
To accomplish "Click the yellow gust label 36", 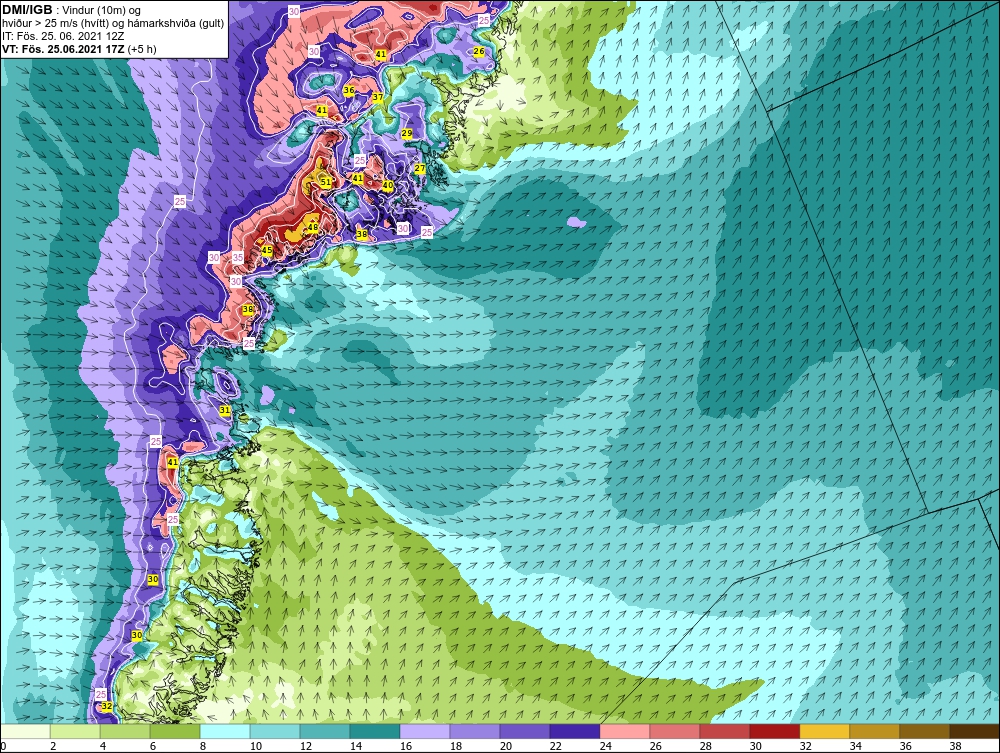I will coord(349,91).
